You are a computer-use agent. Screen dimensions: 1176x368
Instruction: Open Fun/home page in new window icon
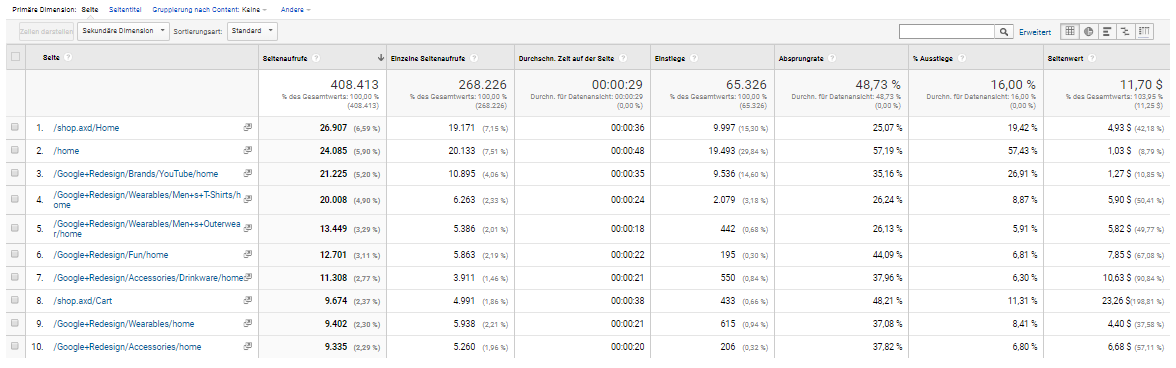point(248,254)
